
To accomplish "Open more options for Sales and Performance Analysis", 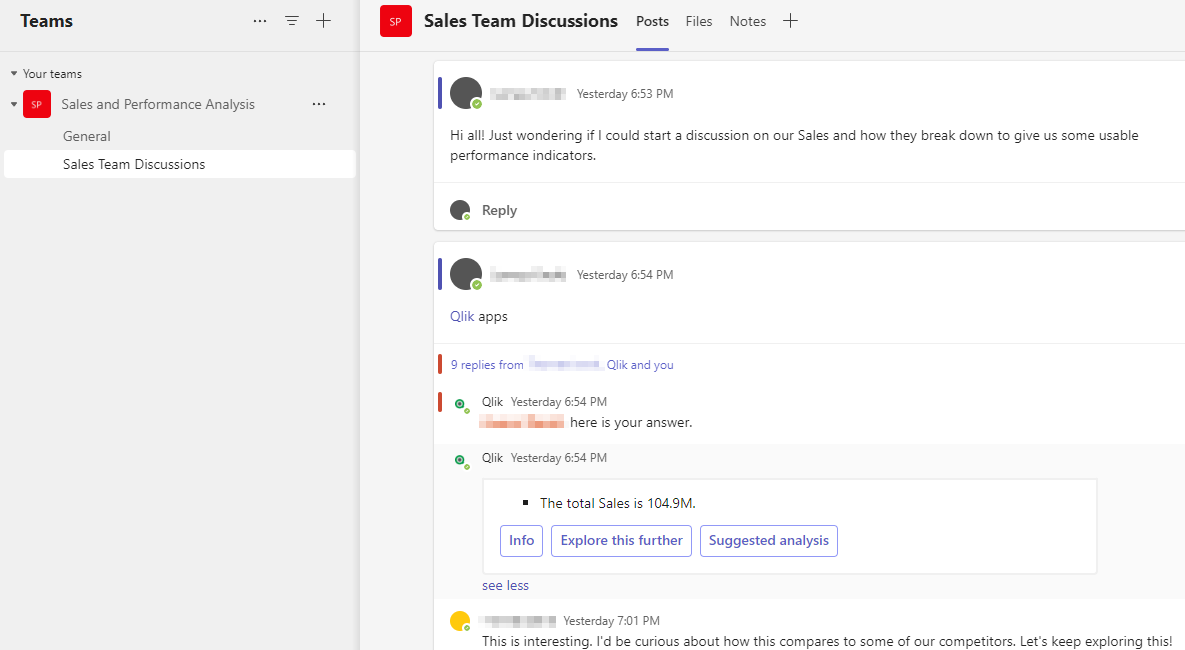I will point(319,104).
